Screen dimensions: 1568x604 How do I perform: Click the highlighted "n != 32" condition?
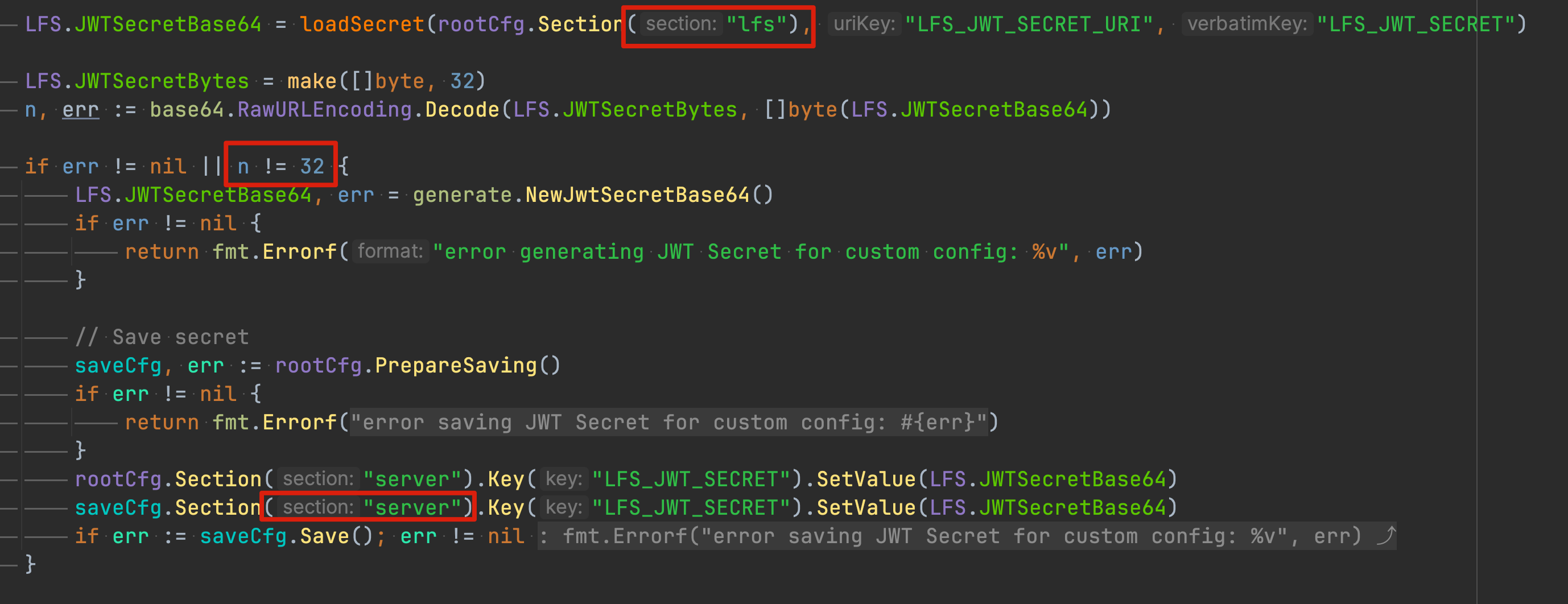[x=280, y=167]
